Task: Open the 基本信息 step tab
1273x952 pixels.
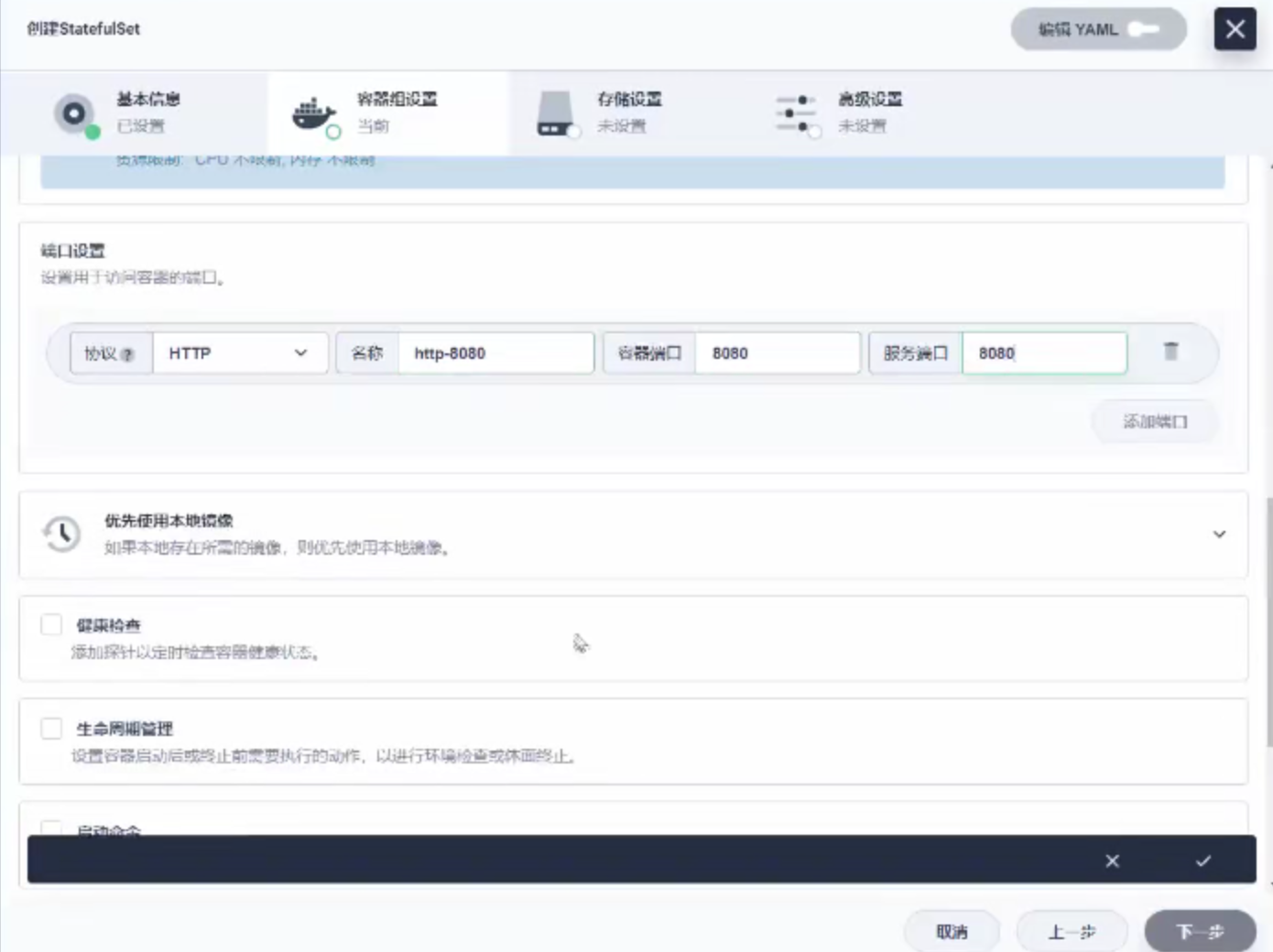Action: point(134,113)
